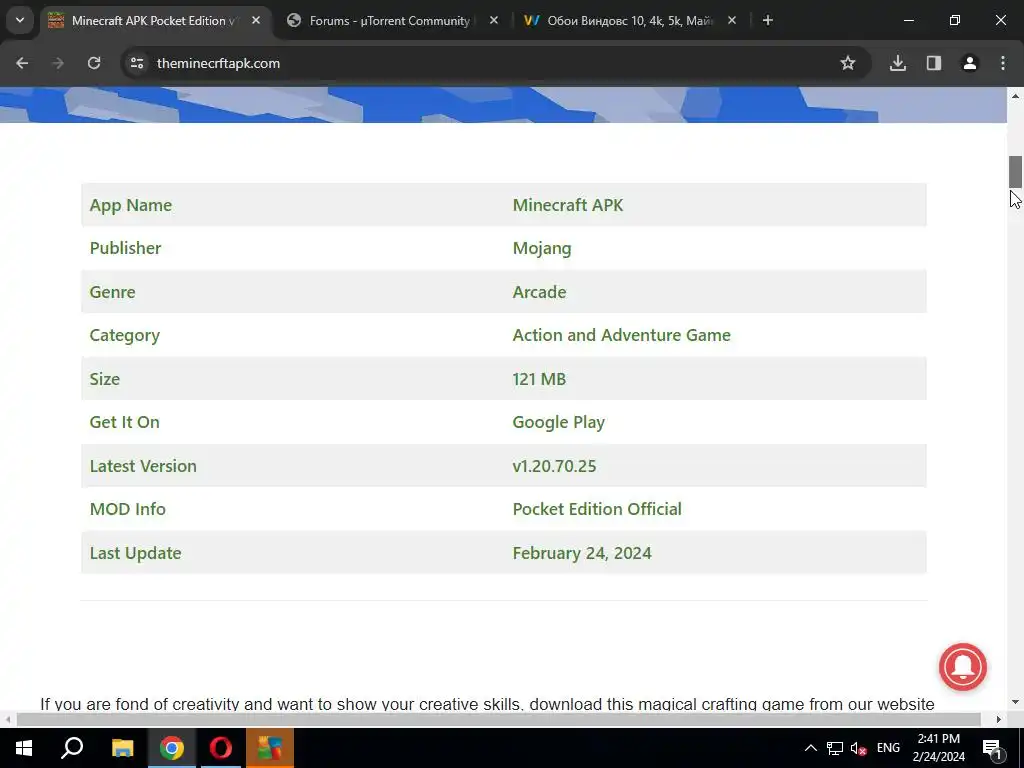Click the 'Genre' table label
The image size is (1024, 768).
112,292
